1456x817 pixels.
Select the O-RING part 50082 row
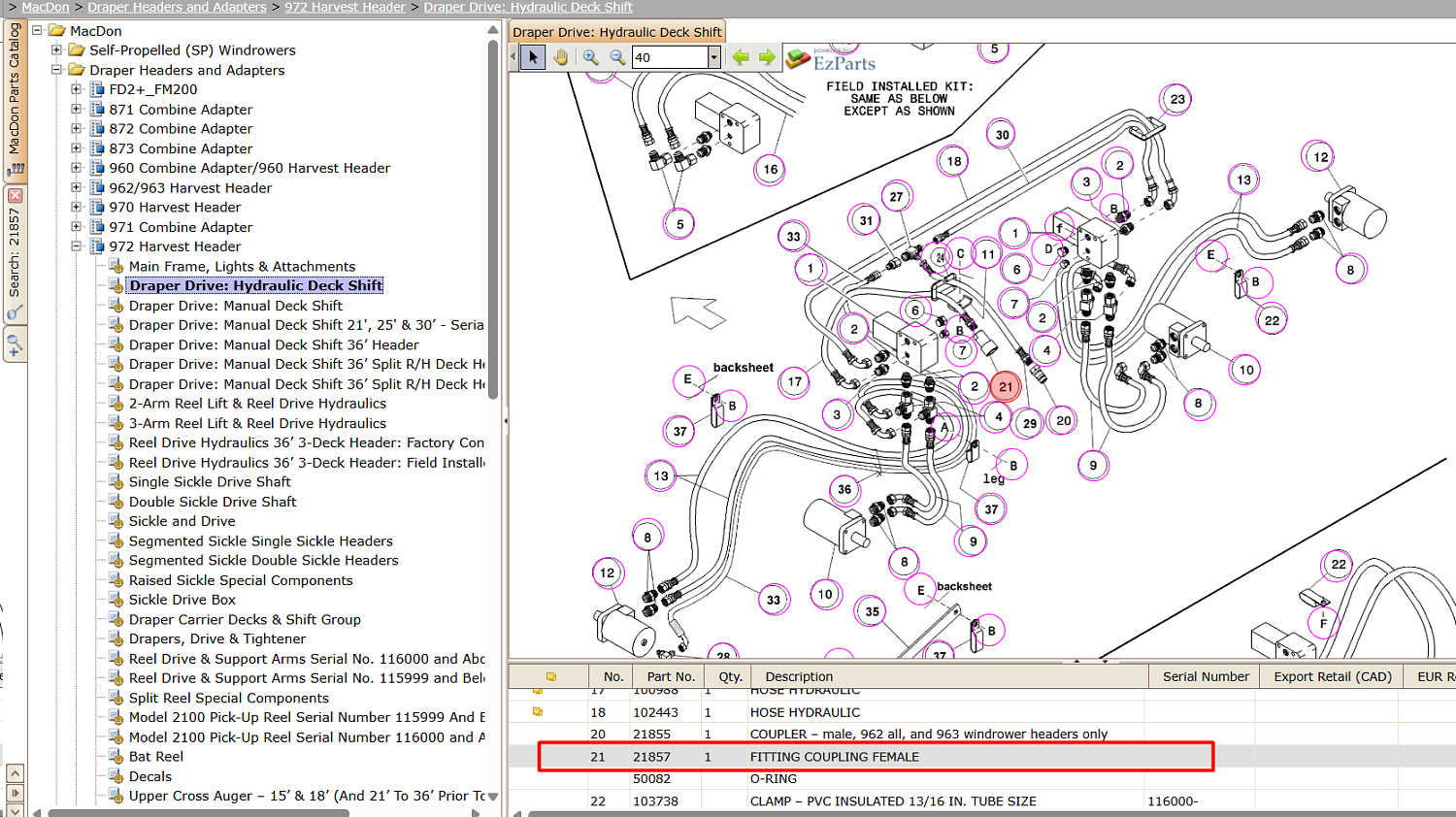pyautogui.click(x=982, y=778)
